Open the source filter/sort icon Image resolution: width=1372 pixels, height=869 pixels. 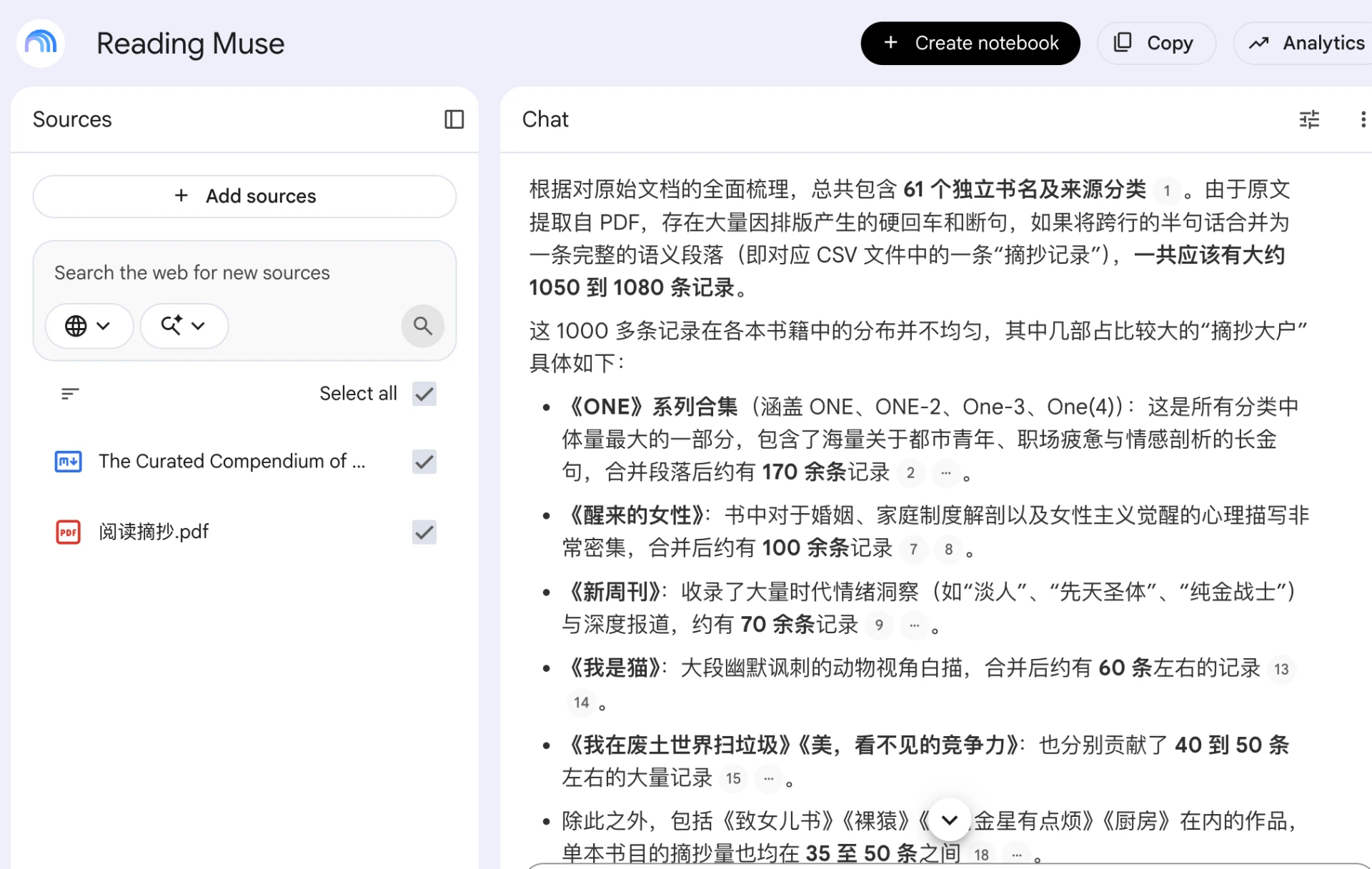point(70,393)
